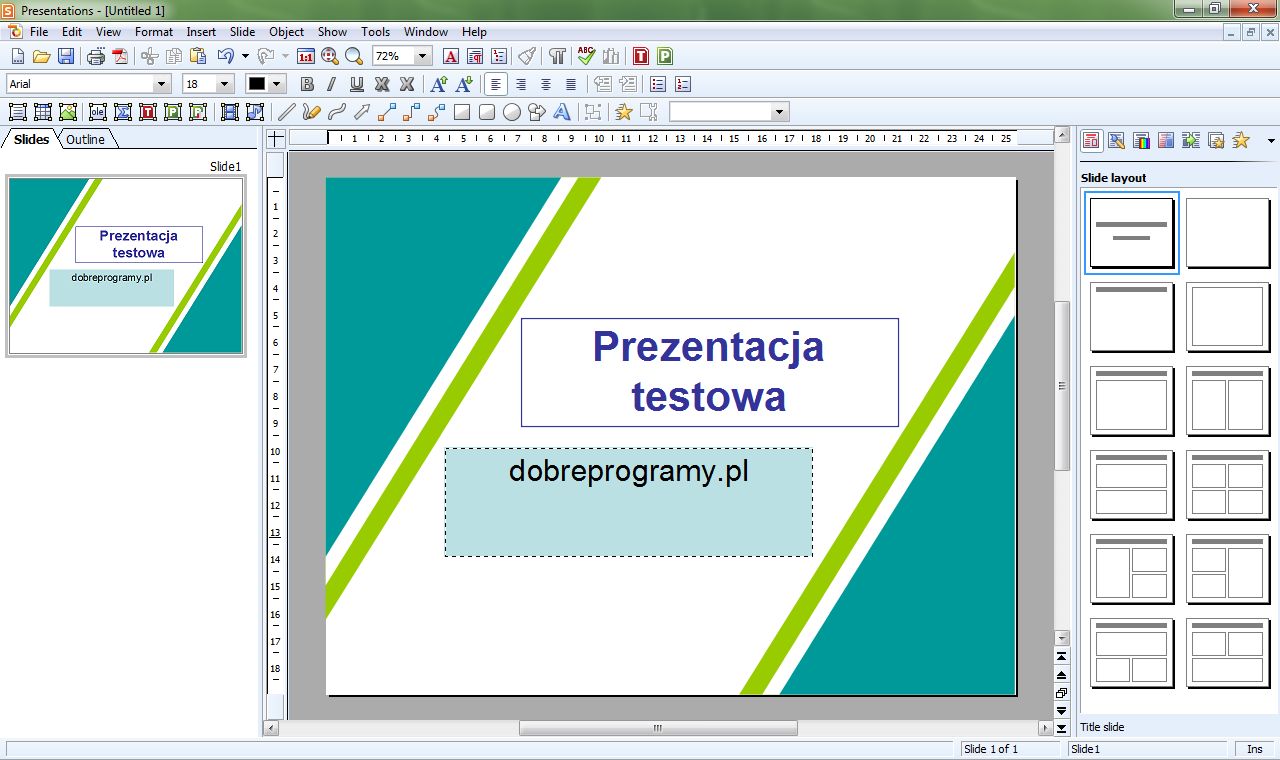Open character formatting (red A icon)
The height and width of the screenshot is (760, 1280).
coord(450,56)
